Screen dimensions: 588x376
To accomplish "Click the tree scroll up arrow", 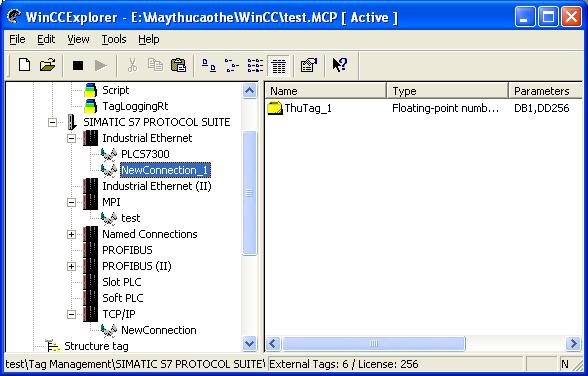I will 249,90.
